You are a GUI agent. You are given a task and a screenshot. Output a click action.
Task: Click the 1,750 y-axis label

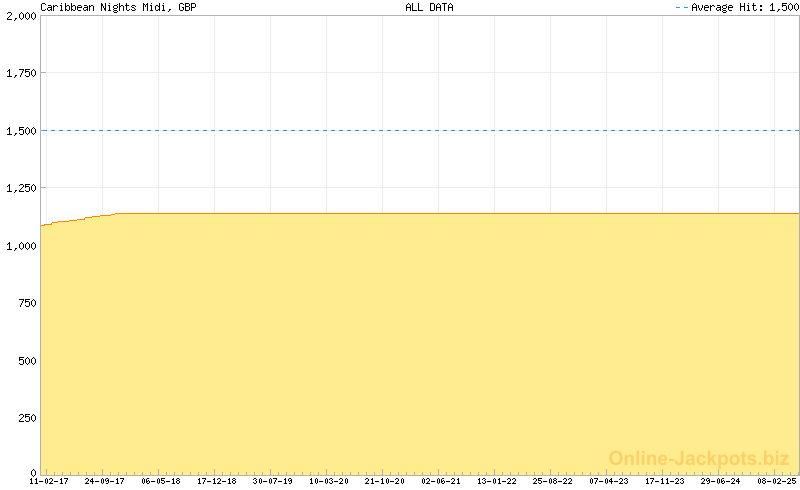point(20,73)
